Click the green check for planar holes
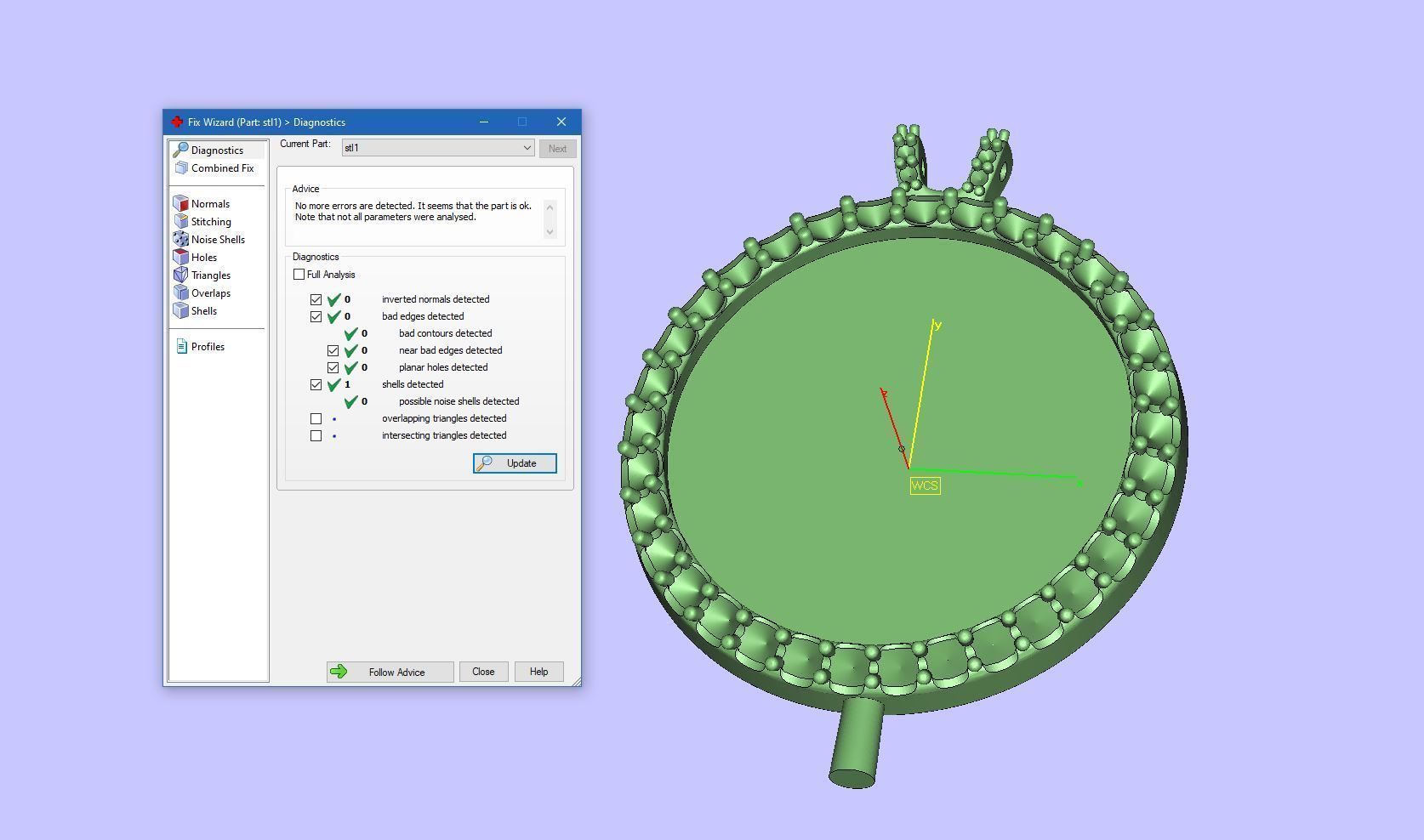Image resolution: width=1424 pixels, height=840 pixels. pyautogui.click(x=351, y=367)
